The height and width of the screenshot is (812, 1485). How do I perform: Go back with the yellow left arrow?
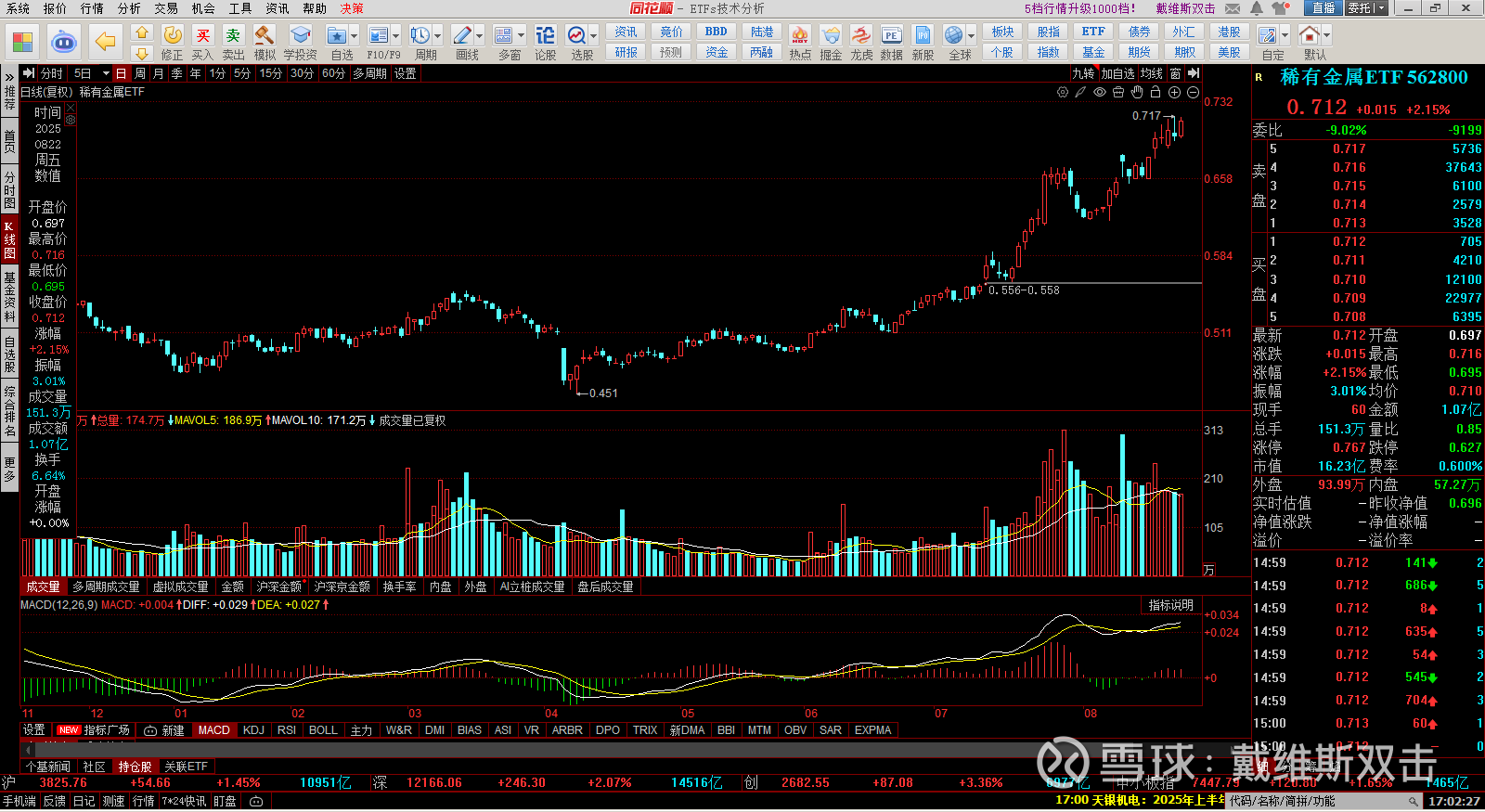point(105,42)
